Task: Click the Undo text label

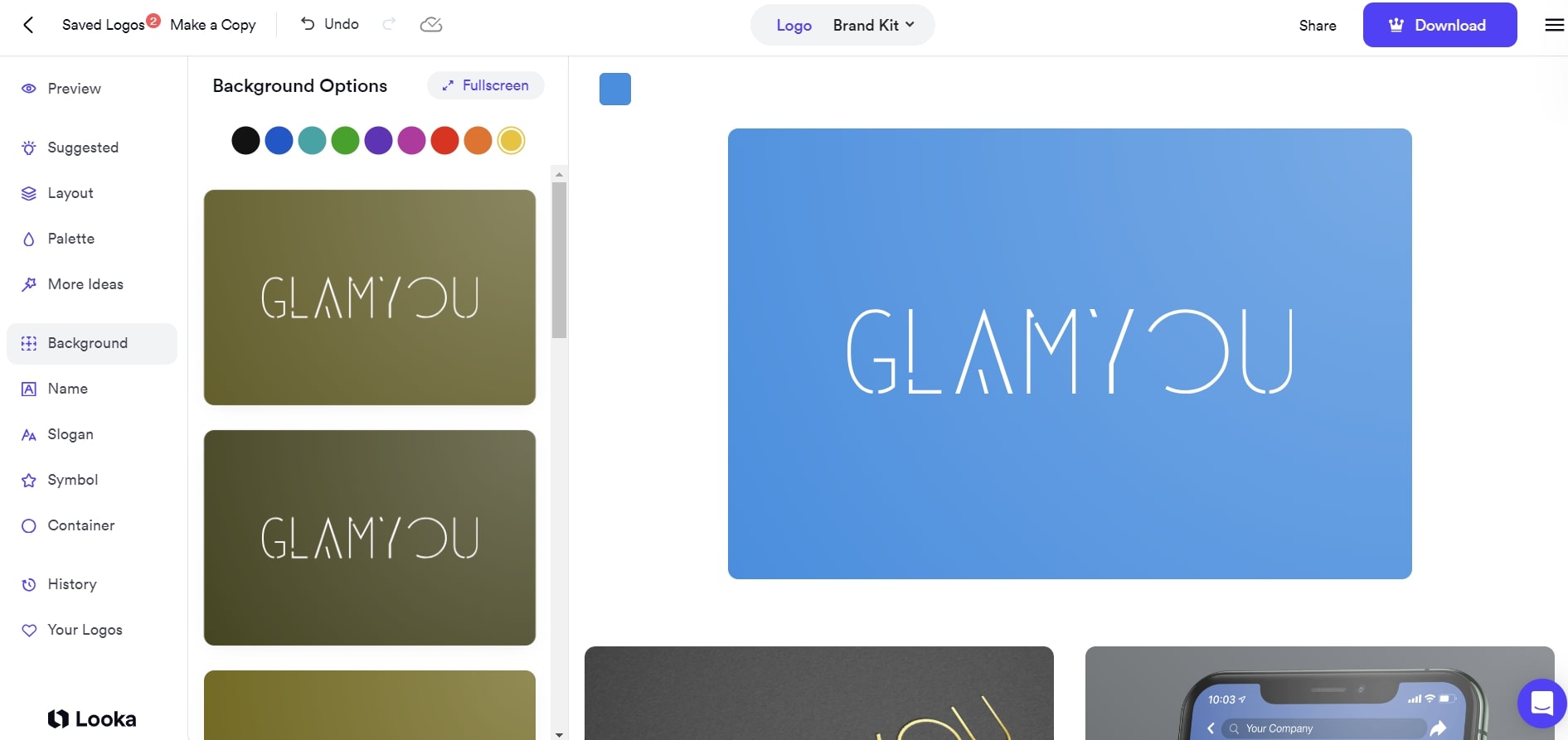Action: tap(342, 24)
